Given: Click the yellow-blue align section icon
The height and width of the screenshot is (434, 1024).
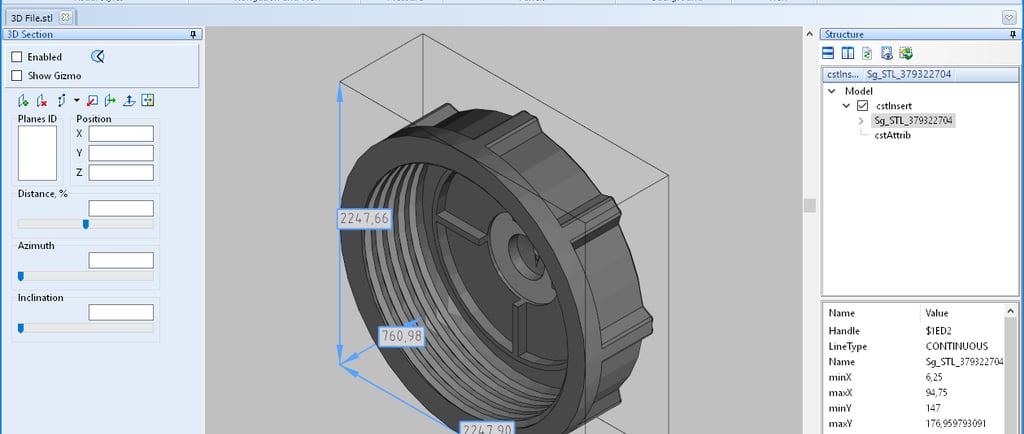Looking at the screenshot, I should point(148,101).
